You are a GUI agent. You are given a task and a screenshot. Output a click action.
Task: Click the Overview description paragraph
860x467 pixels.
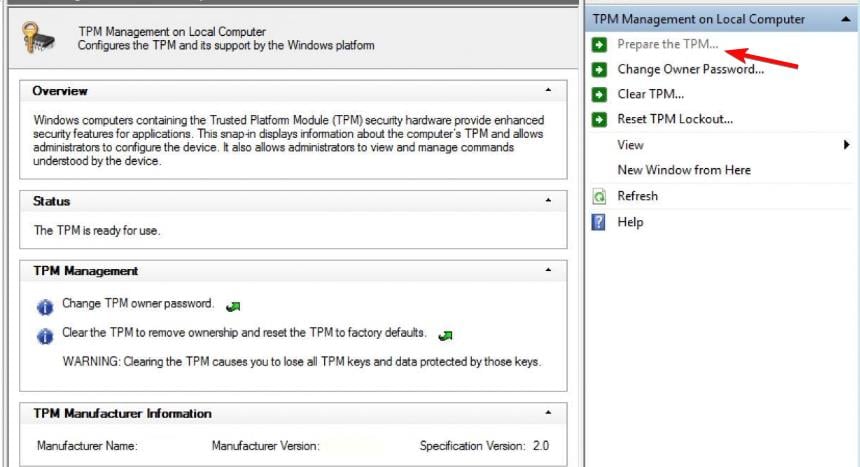click(x=288, y=140)
